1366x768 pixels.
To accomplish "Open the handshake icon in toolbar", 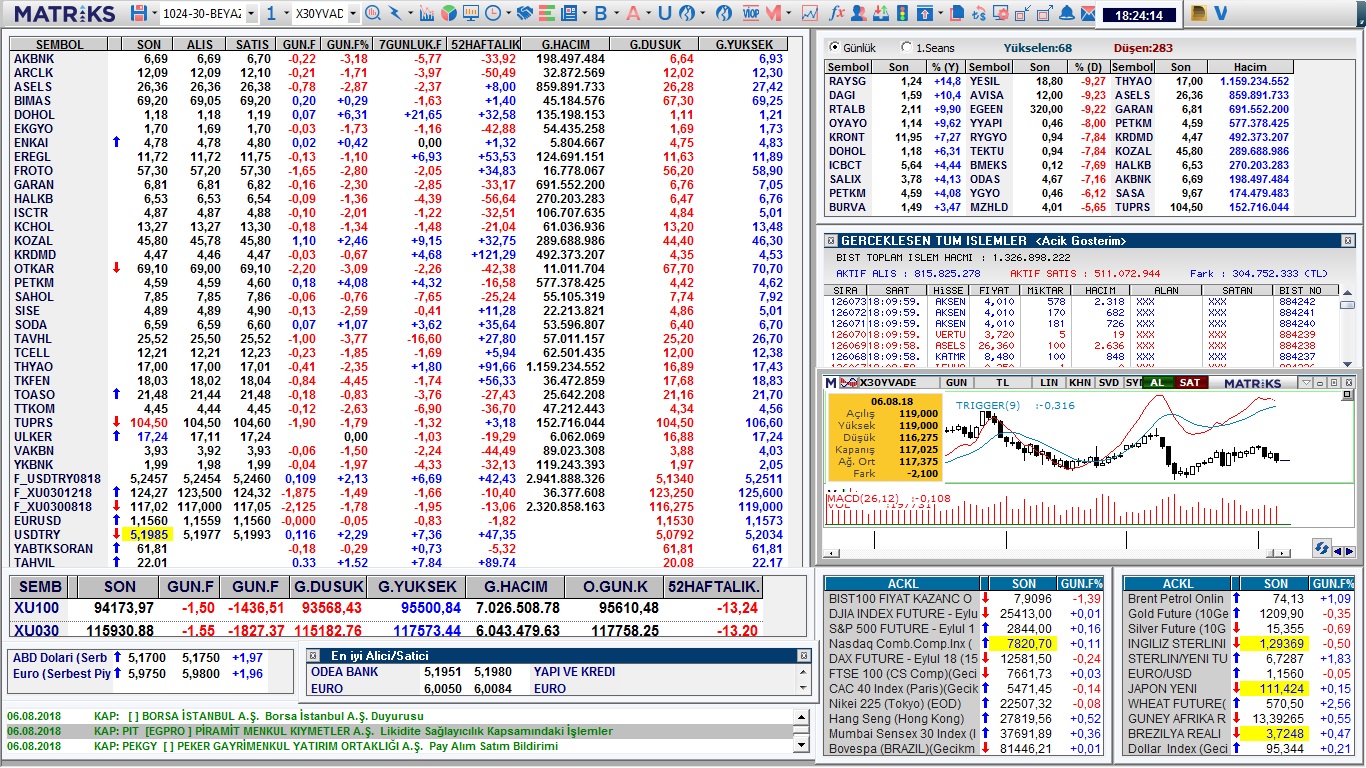I will point(524,13).
